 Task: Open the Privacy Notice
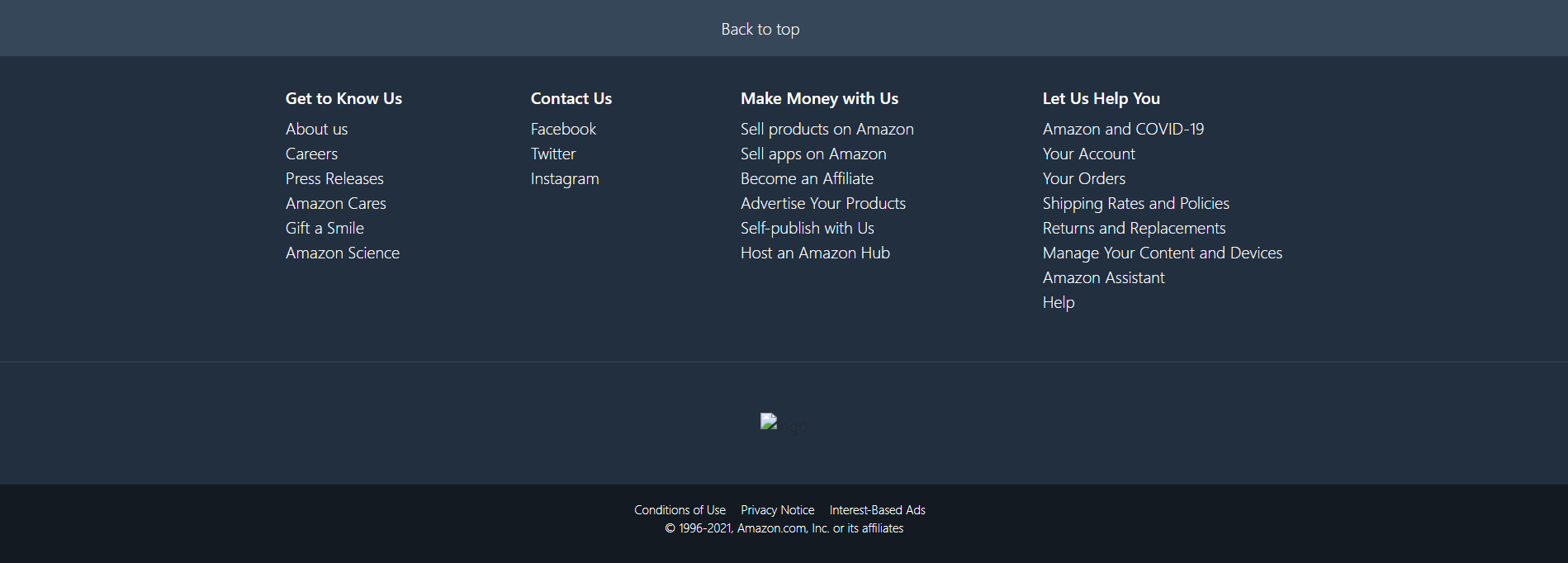point(777,509)
